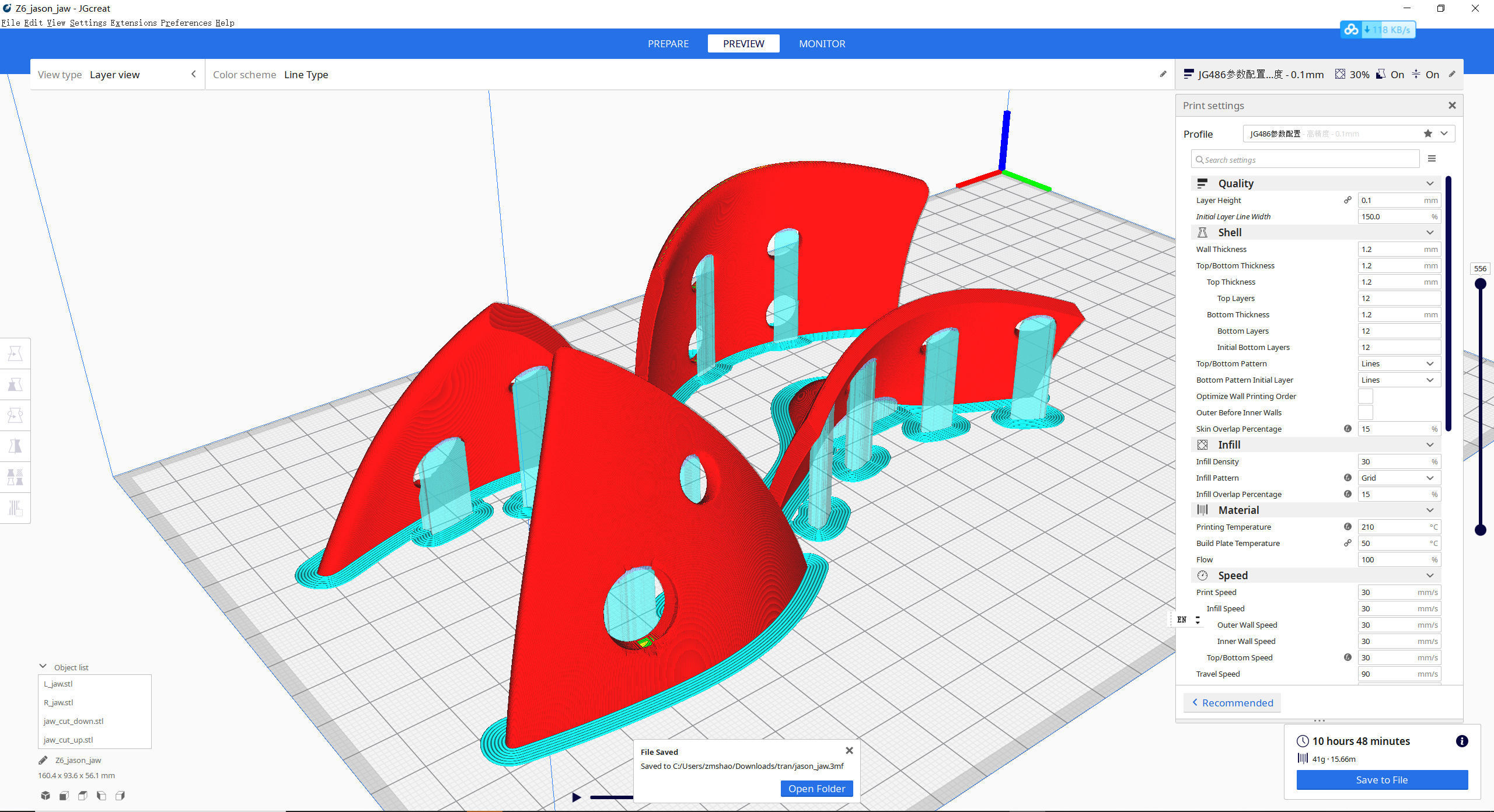
Task: Click the profile favorite star icon
Action: pos(1427,134)
